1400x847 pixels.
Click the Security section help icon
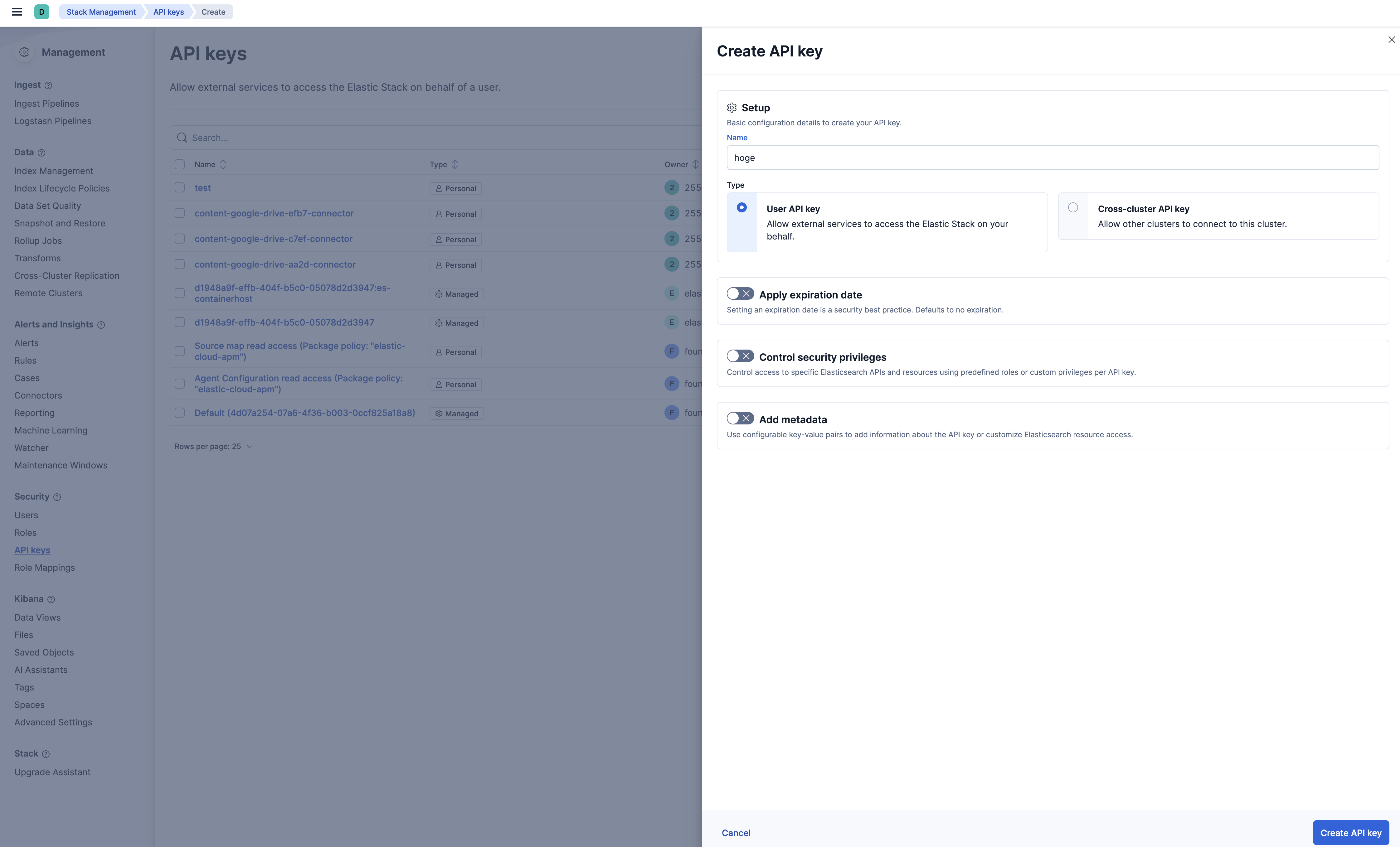tap(57, 497)
